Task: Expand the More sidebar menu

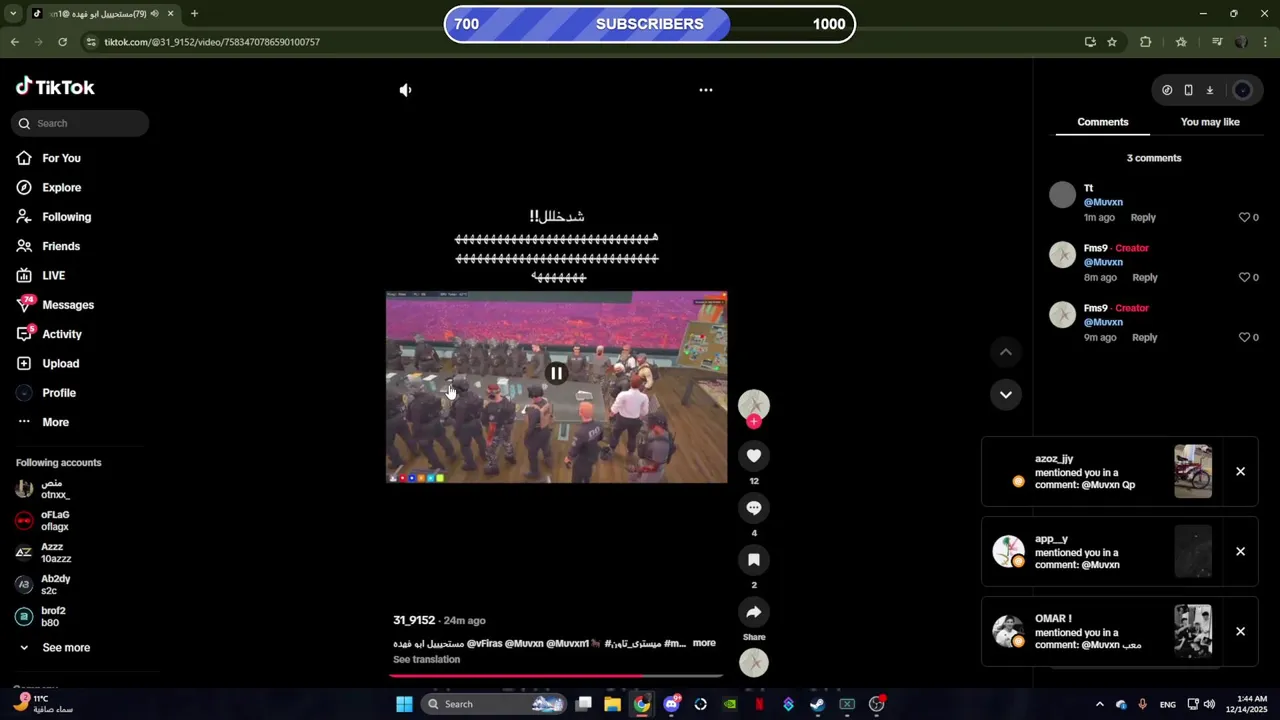Action: coord(55,422)
